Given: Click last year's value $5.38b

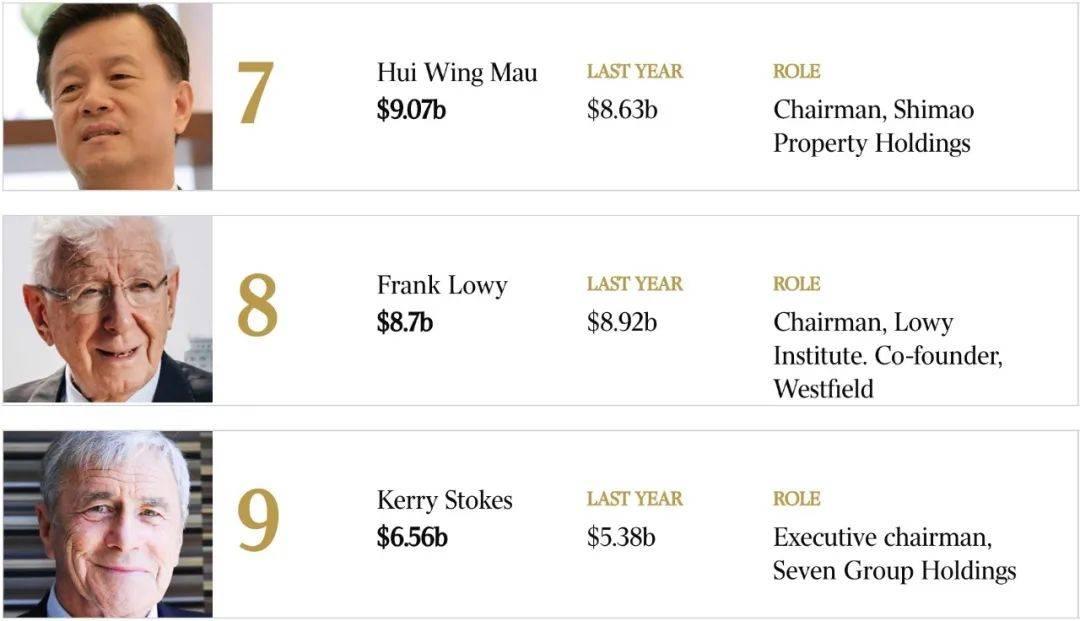Looking at the screenshot, I should [621, 537].
